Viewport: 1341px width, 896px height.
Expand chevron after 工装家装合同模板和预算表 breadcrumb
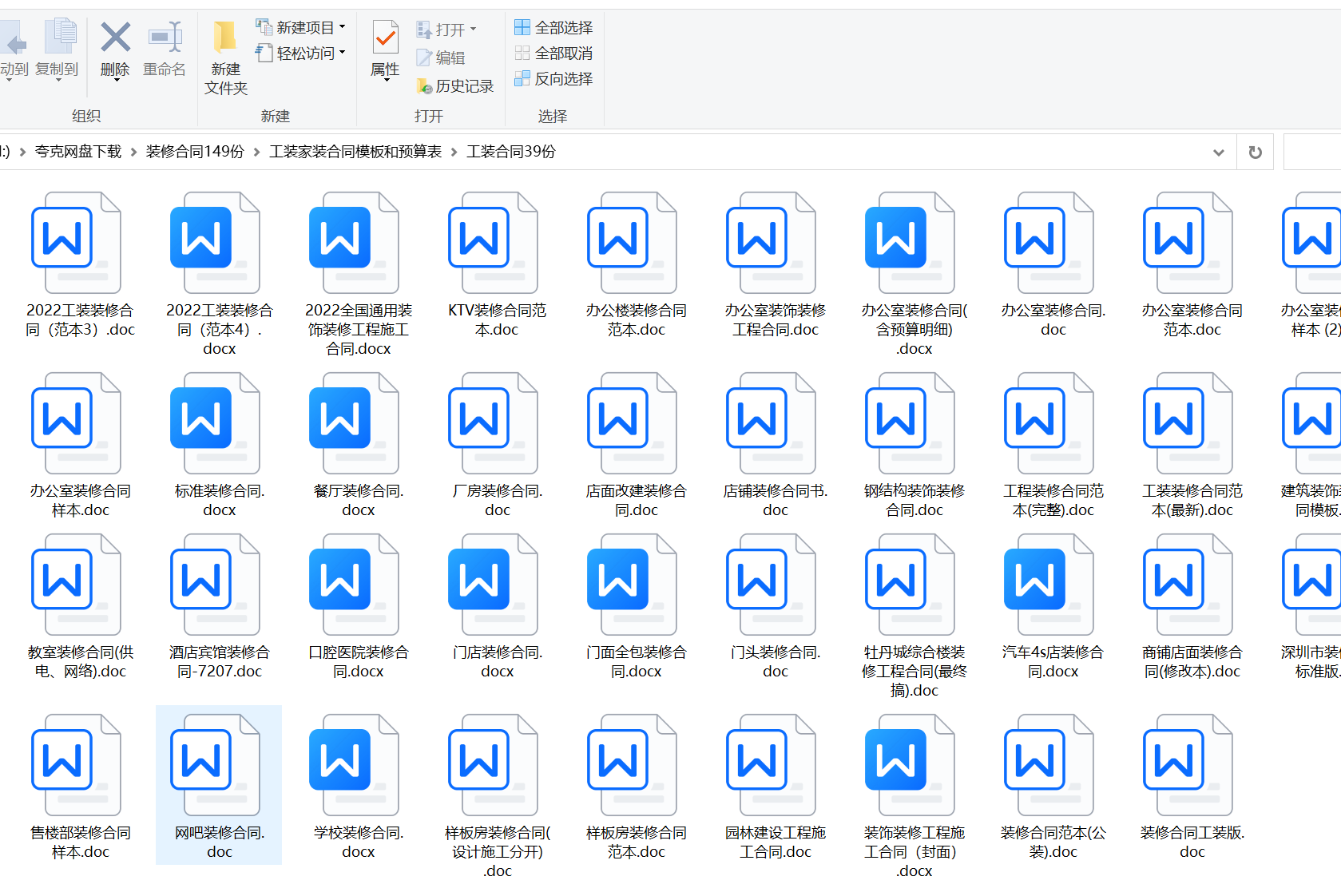(x=454, y=152)
